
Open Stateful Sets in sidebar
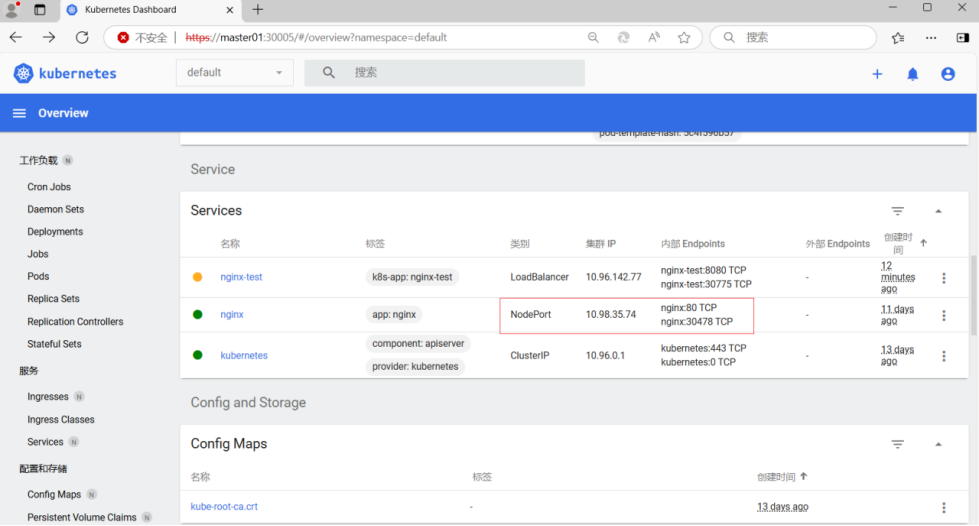click(54, 344)
